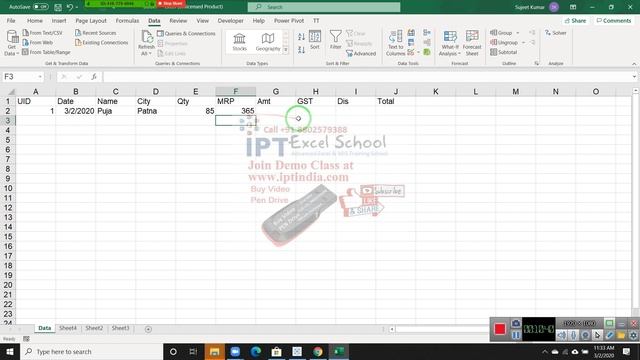The image size is (640, 360).
Task: Click From Web import button
Action: pos(38,42)
